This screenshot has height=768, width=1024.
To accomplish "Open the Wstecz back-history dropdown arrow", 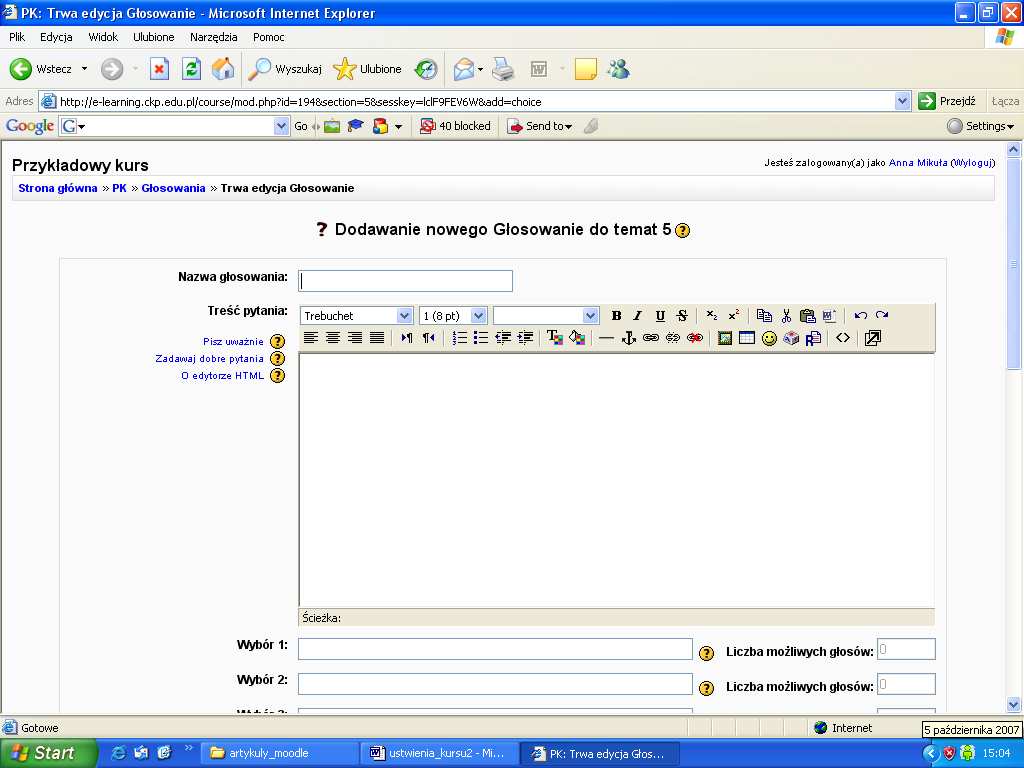I will [x=84, y=69].
